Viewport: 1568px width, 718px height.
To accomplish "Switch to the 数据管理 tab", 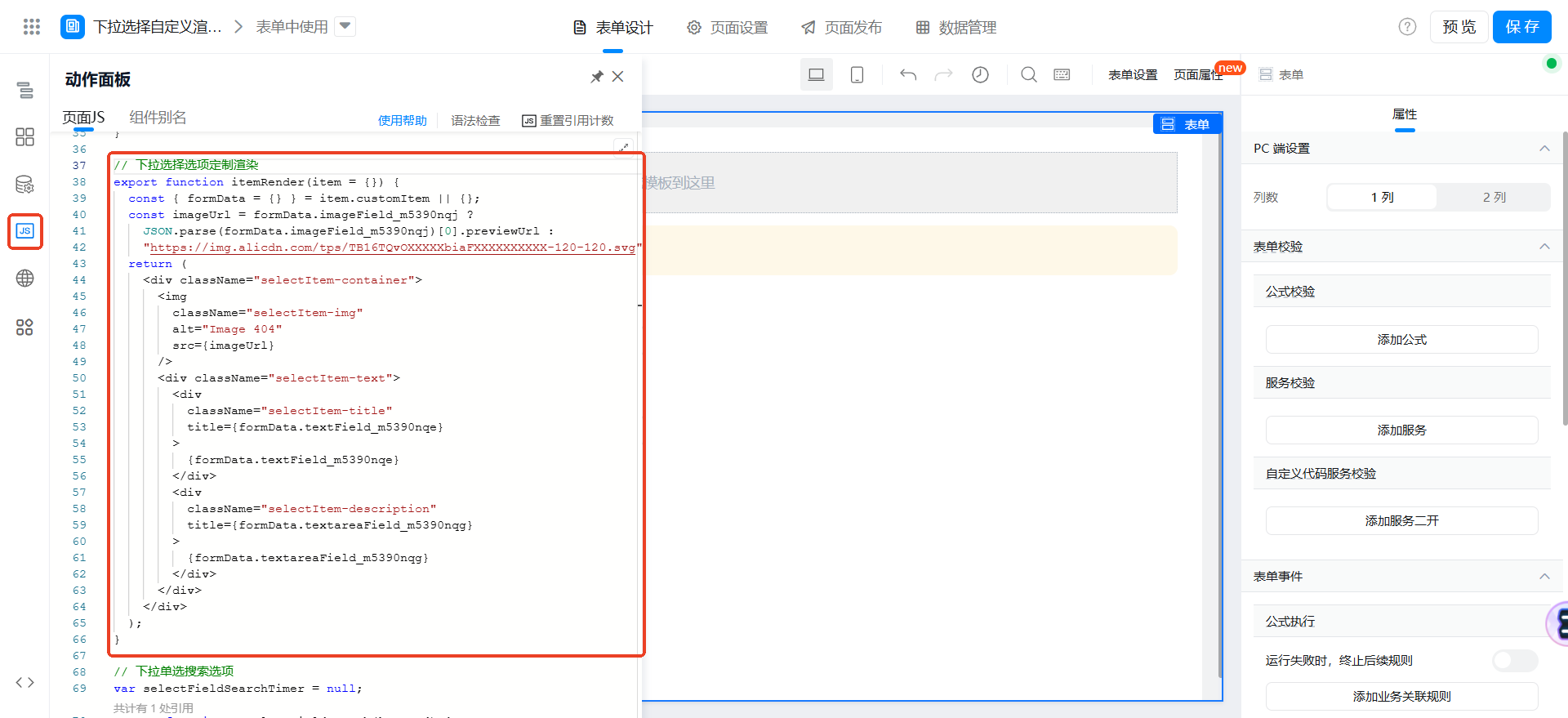I will [955, 28].
